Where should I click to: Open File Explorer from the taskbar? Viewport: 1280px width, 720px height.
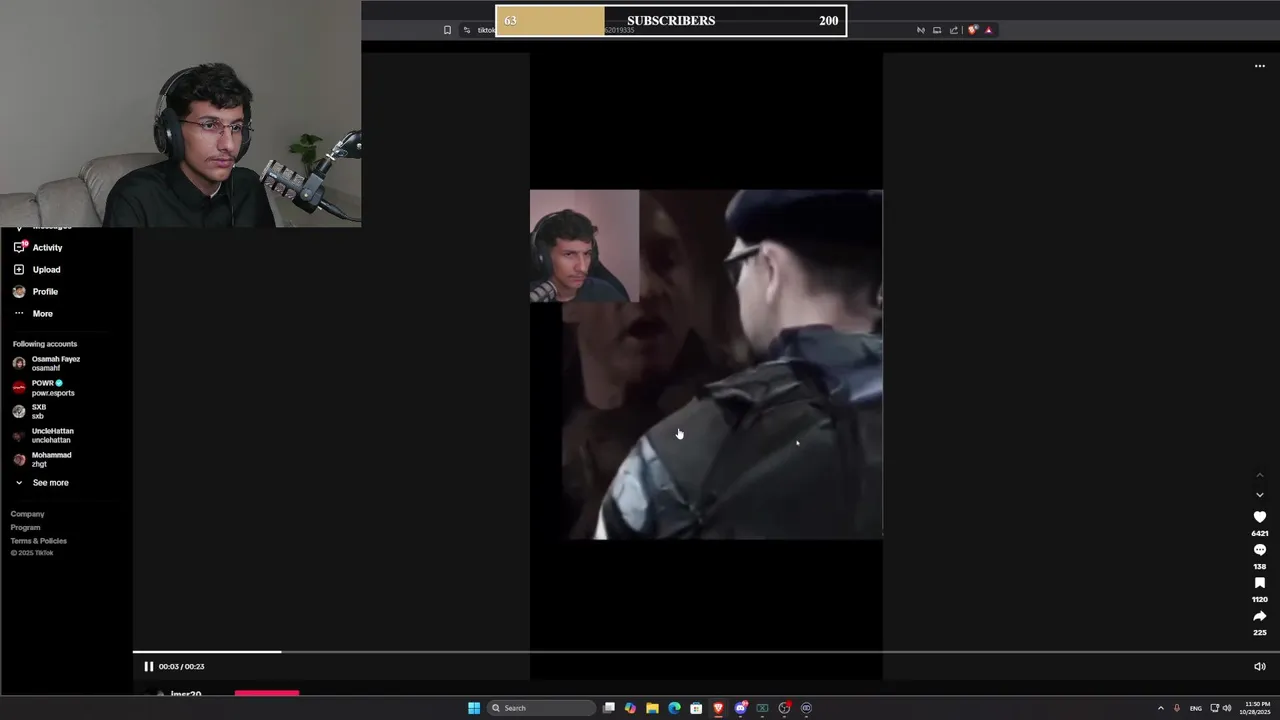point(652,708)
